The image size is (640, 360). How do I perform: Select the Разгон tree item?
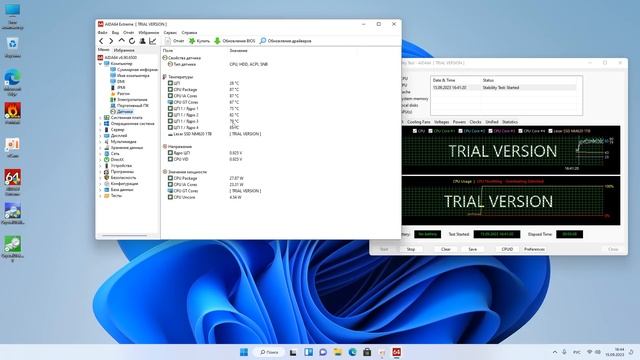120,93
